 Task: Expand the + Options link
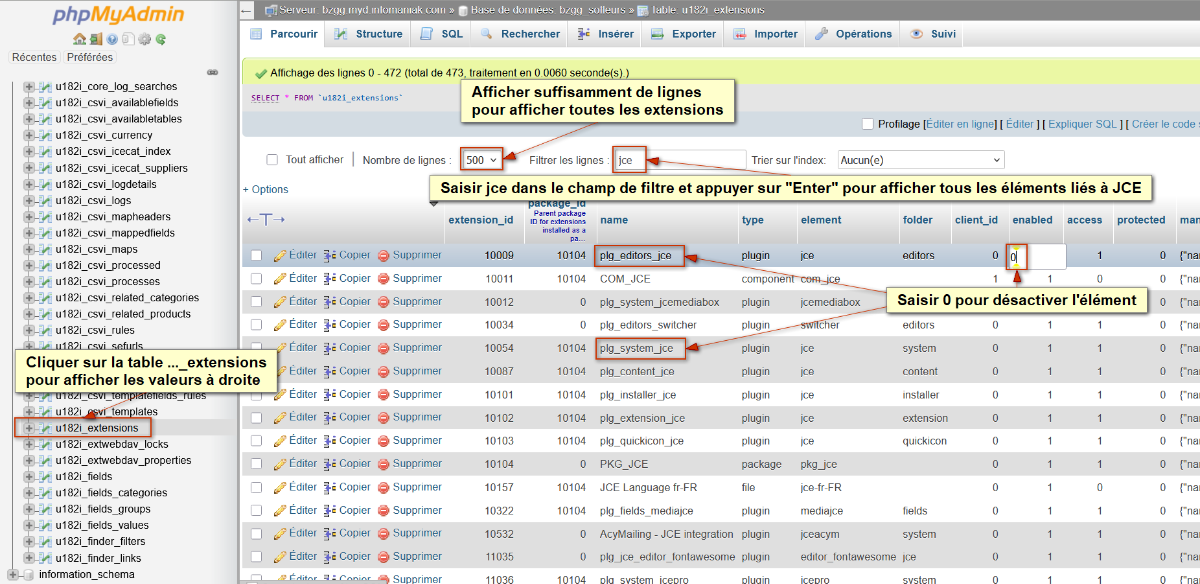(265, 189)
